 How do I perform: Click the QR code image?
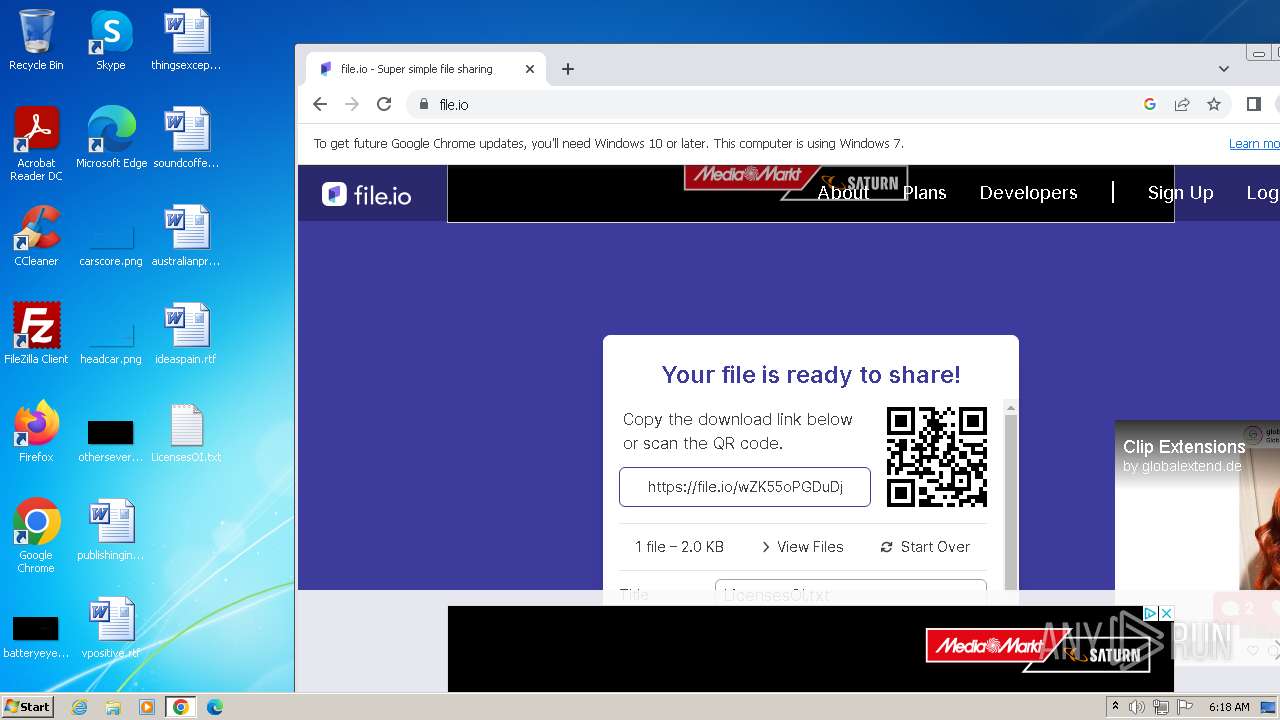[x=937, y=457]
